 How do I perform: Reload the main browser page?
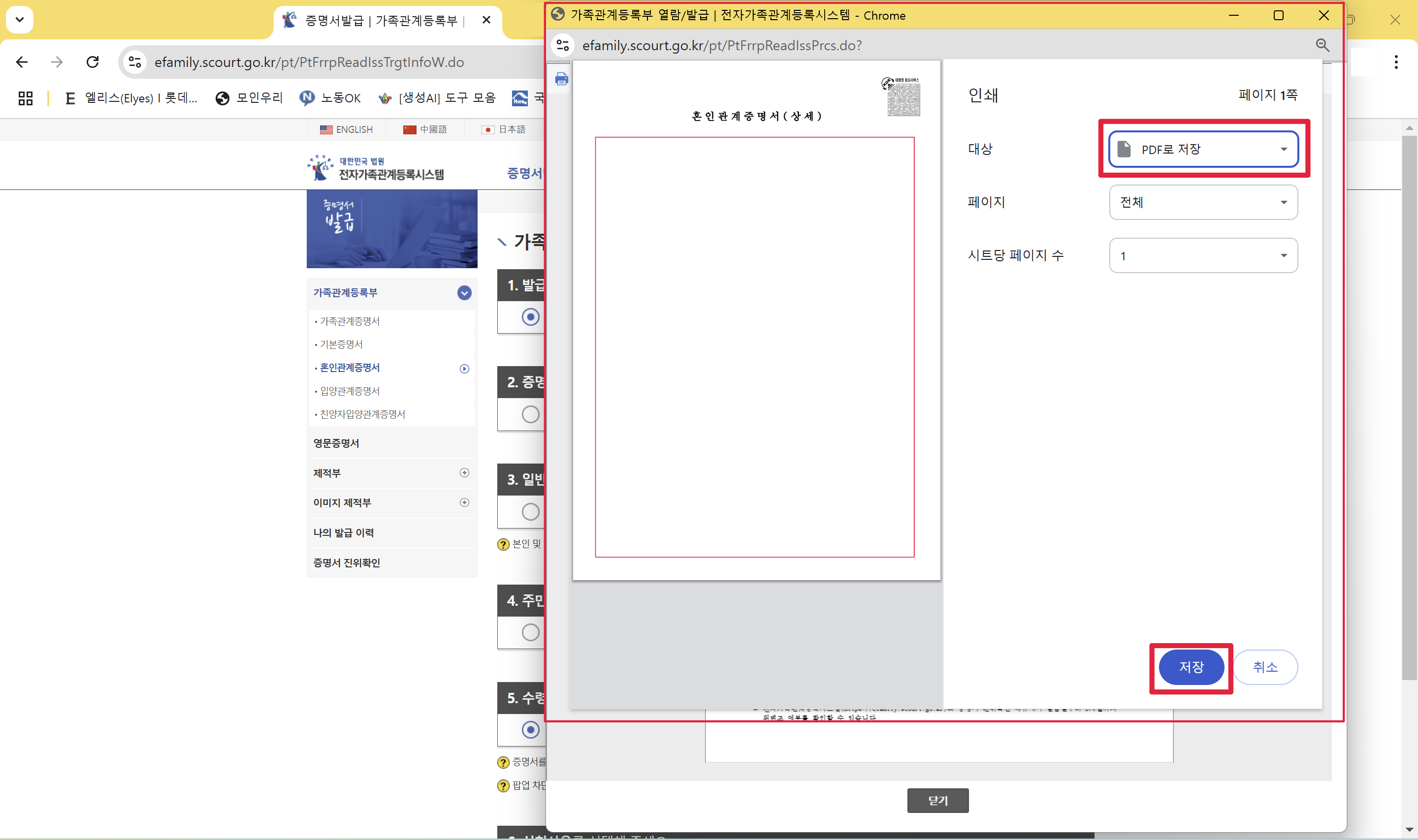pyautogui.click(x=92, y=62)
